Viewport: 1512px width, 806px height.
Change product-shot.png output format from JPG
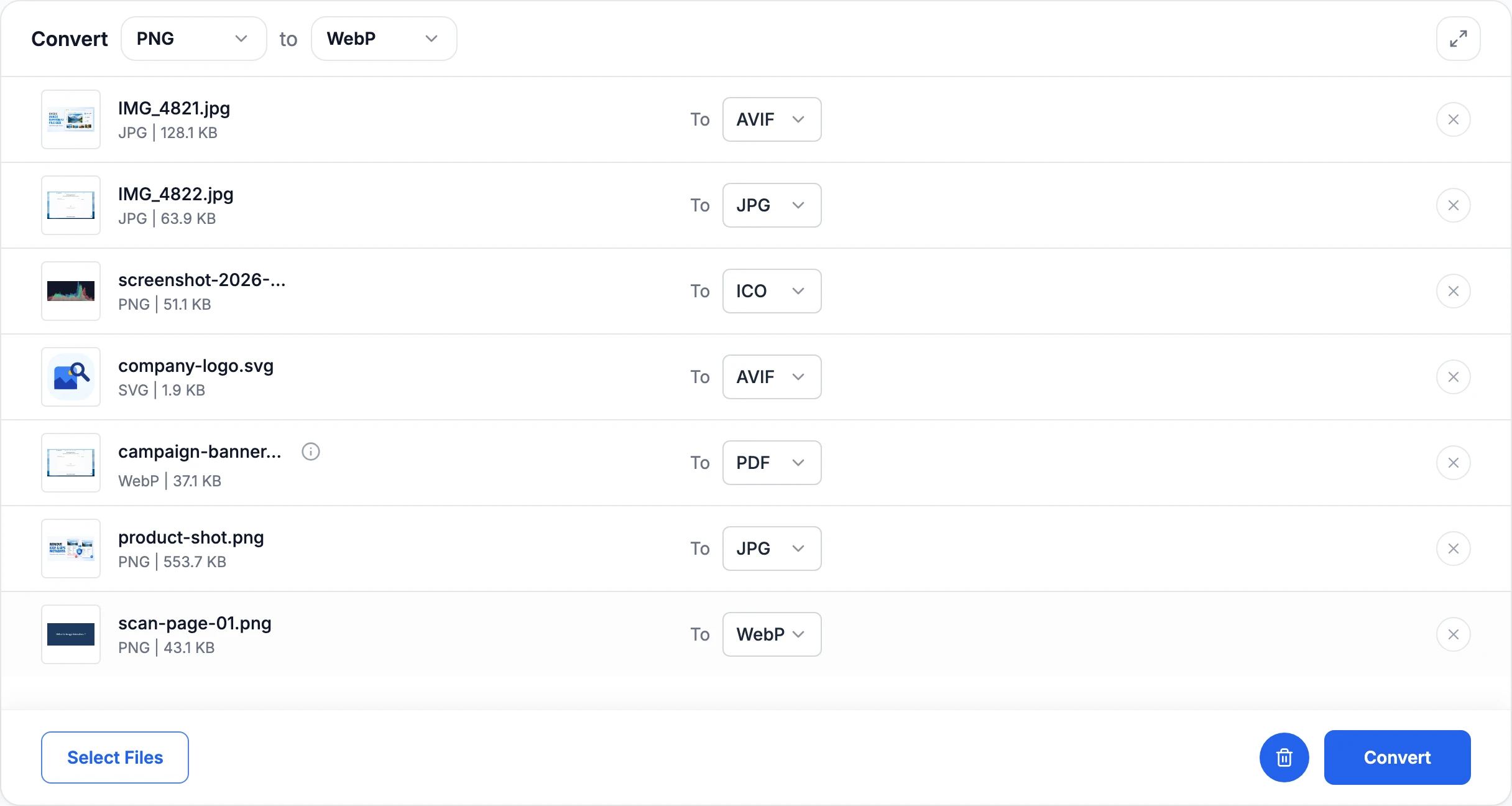(x=772, y=549)
